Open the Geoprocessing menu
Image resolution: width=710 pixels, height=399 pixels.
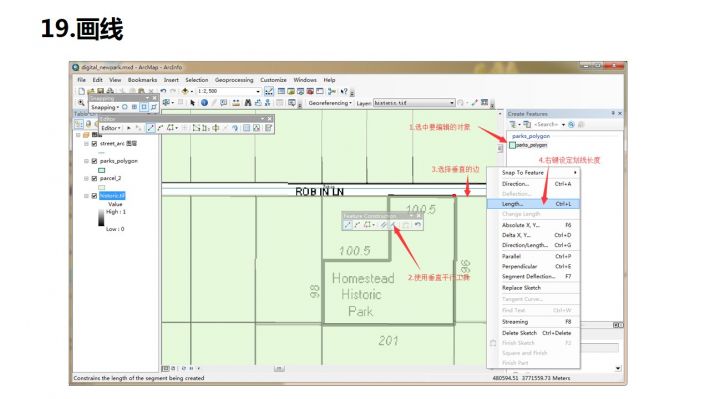coord(234,80)
